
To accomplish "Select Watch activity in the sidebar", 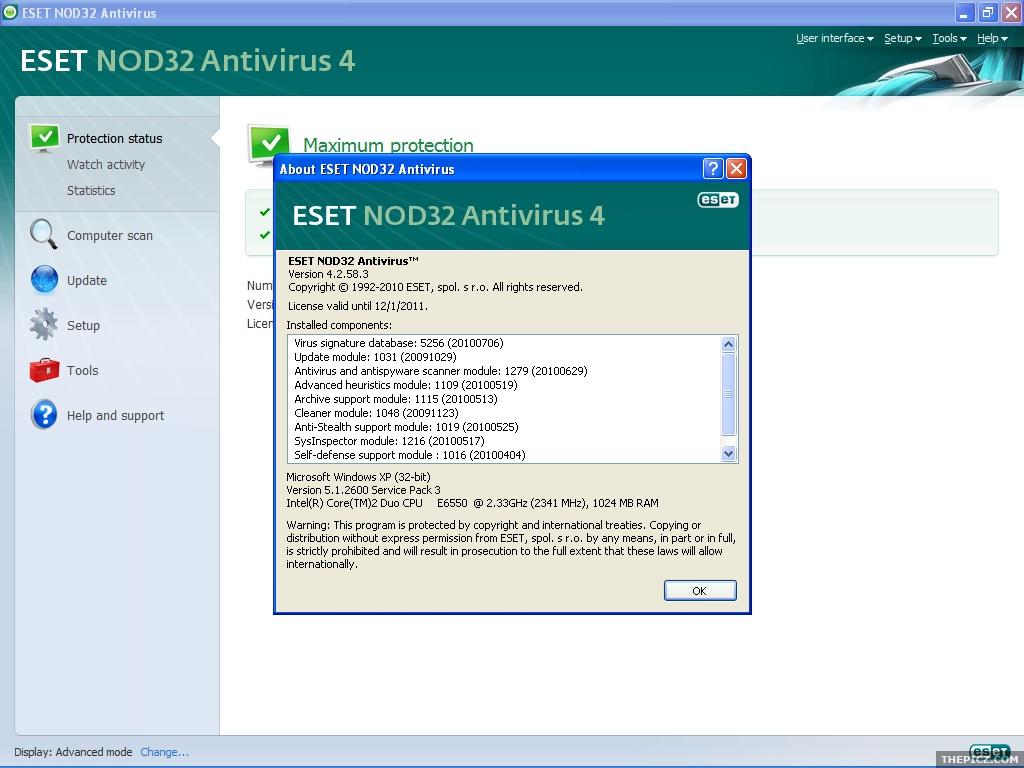I will tap(103, 164).
